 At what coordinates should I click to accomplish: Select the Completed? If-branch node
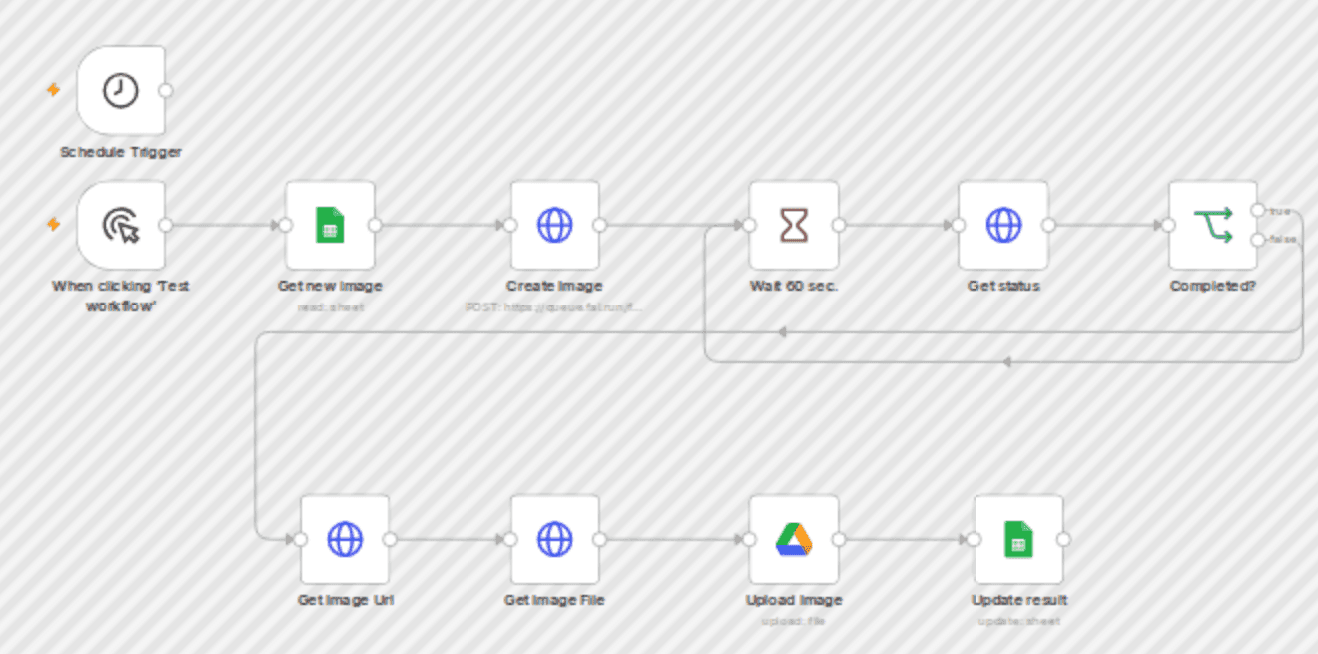click(x=1213, y=225)
